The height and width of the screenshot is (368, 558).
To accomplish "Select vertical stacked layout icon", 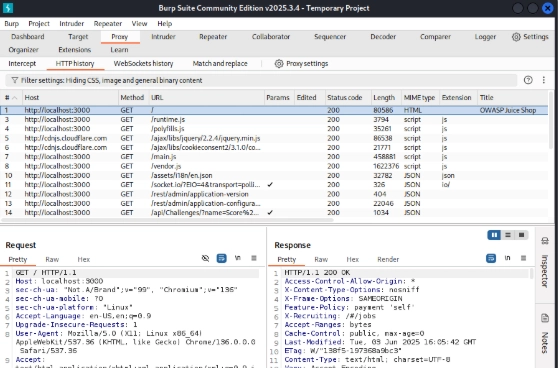I will pos(508,235).
